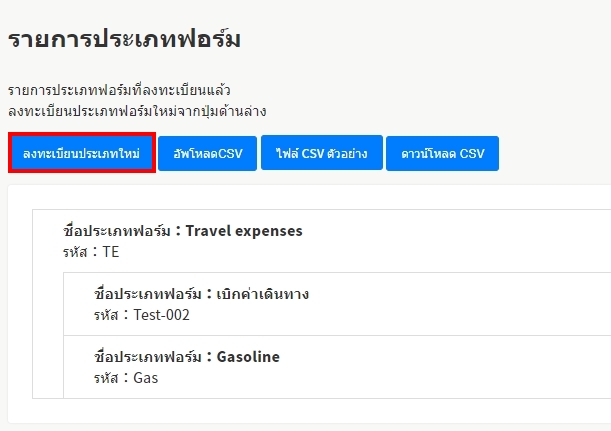
Task: Click the ลงทะเบียนประเภทใหม่ button
Action: (x=82, y=154)
